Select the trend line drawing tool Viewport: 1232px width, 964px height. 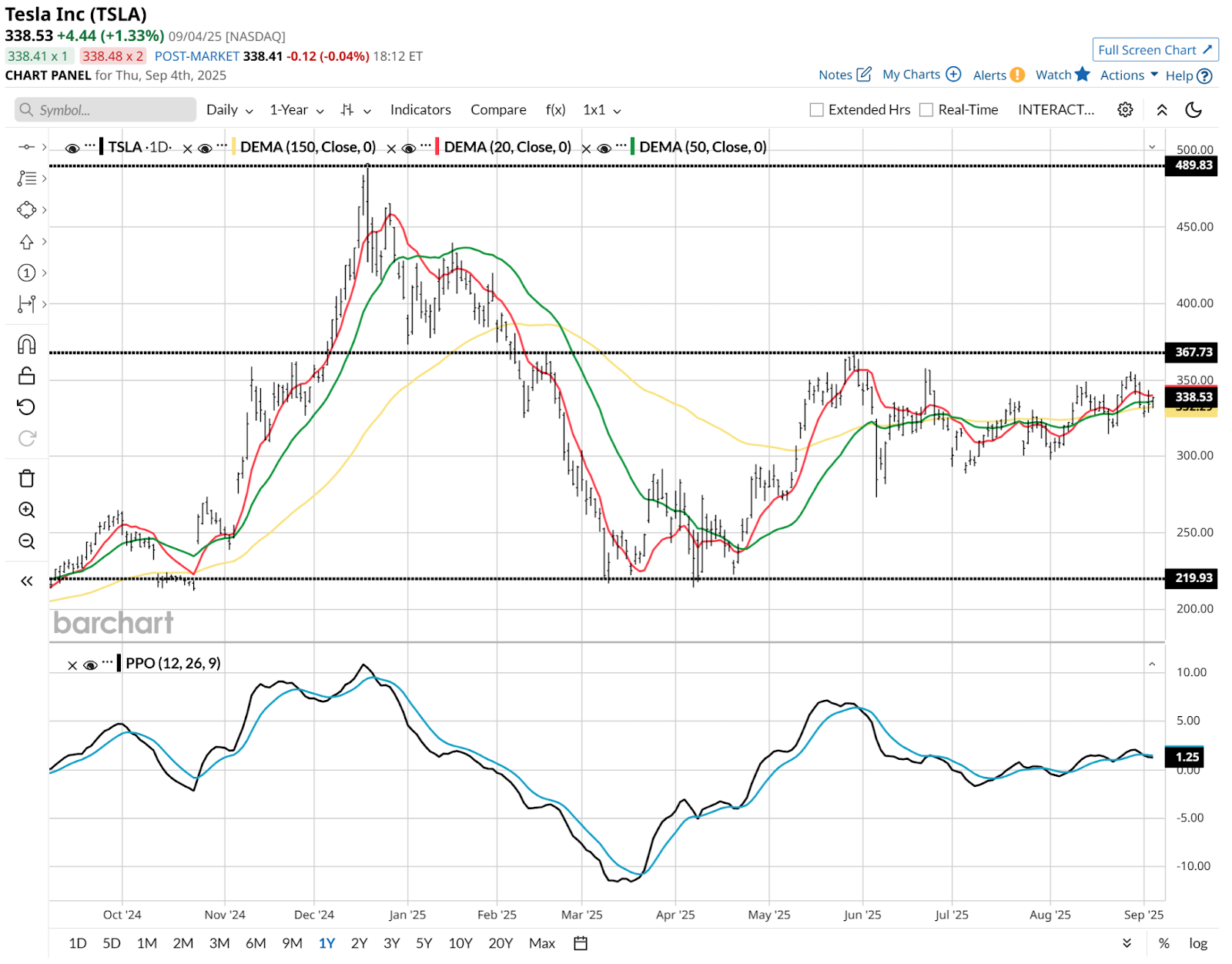point(26,146)
